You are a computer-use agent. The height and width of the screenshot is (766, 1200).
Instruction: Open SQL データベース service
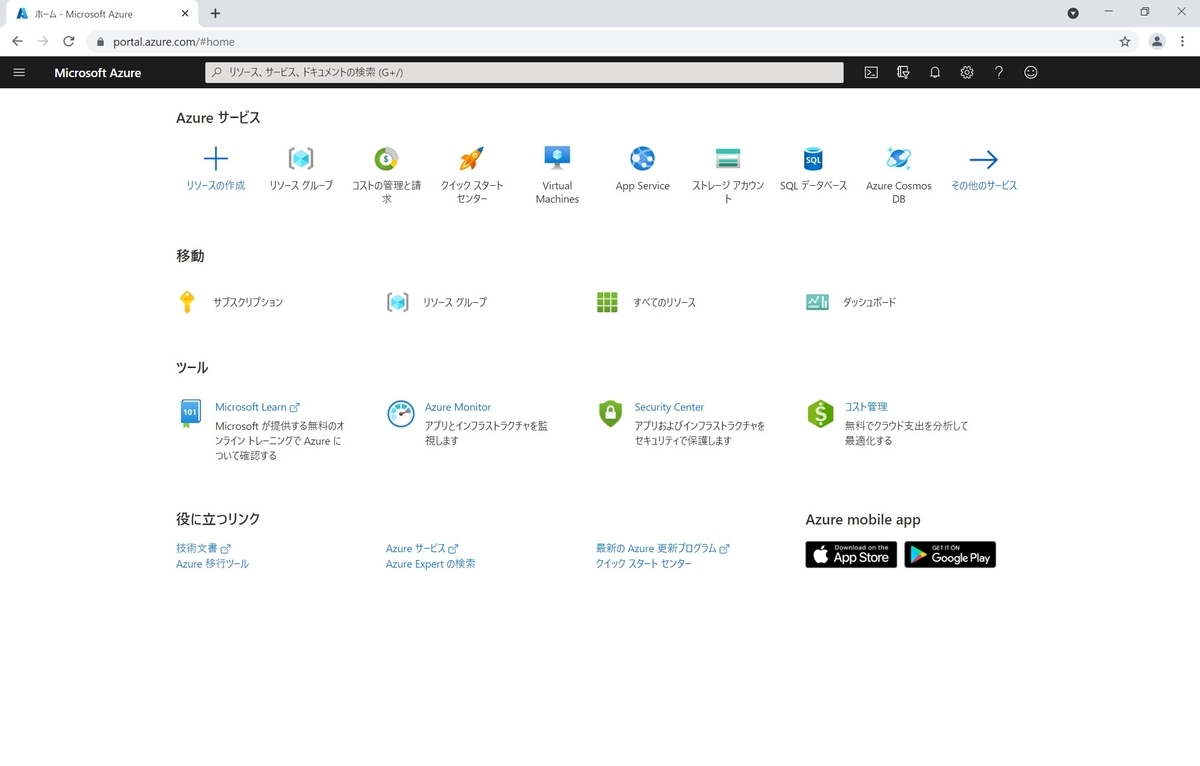point(814,168)
